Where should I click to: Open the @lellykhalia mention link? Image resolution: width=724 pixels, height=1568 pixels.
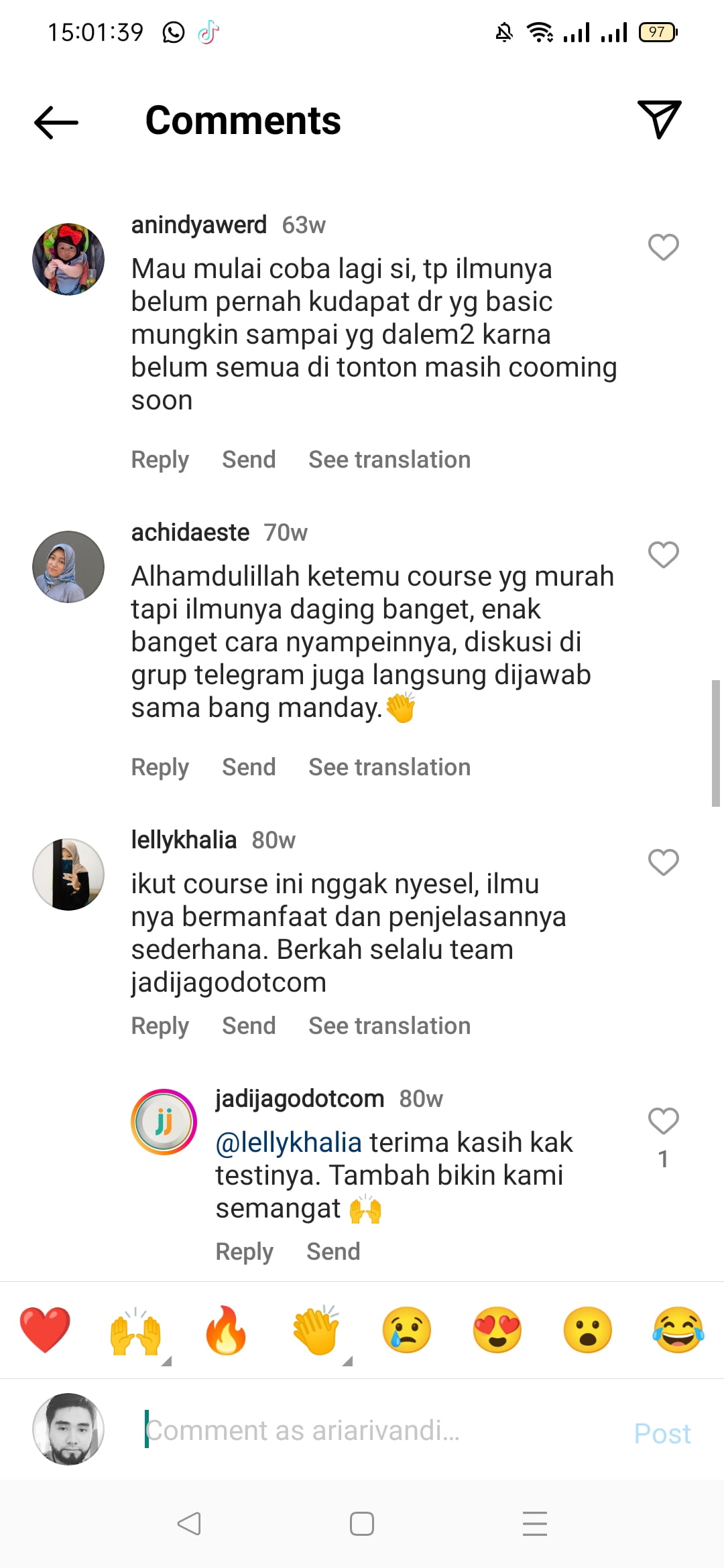coord(288,1142)
